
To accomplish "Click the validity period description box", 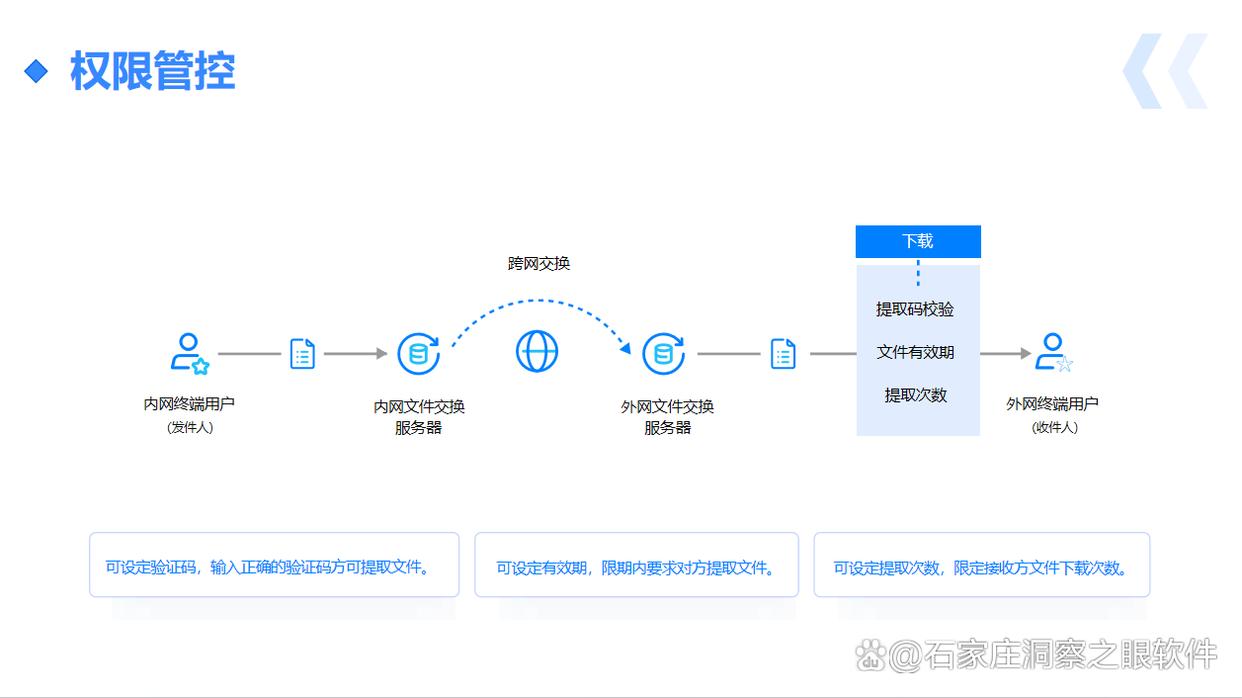I will coord(636,566).
